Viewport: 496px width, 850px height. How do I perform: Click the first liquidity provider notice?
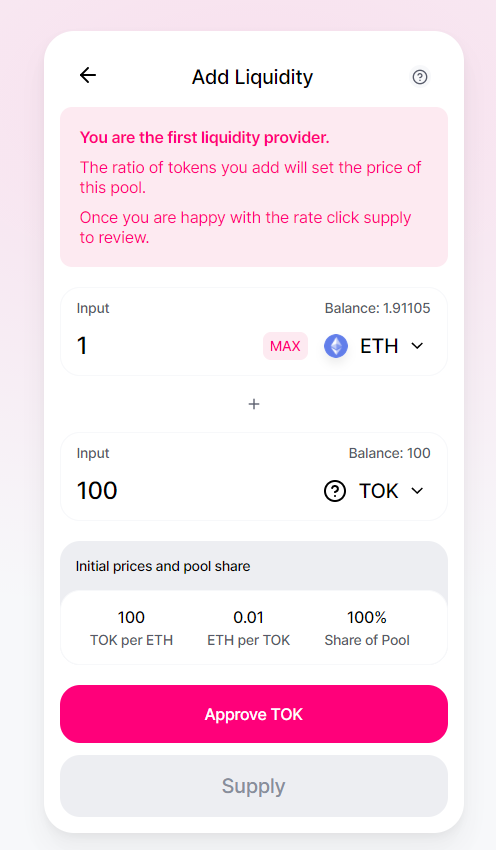(x=254, y=187)
